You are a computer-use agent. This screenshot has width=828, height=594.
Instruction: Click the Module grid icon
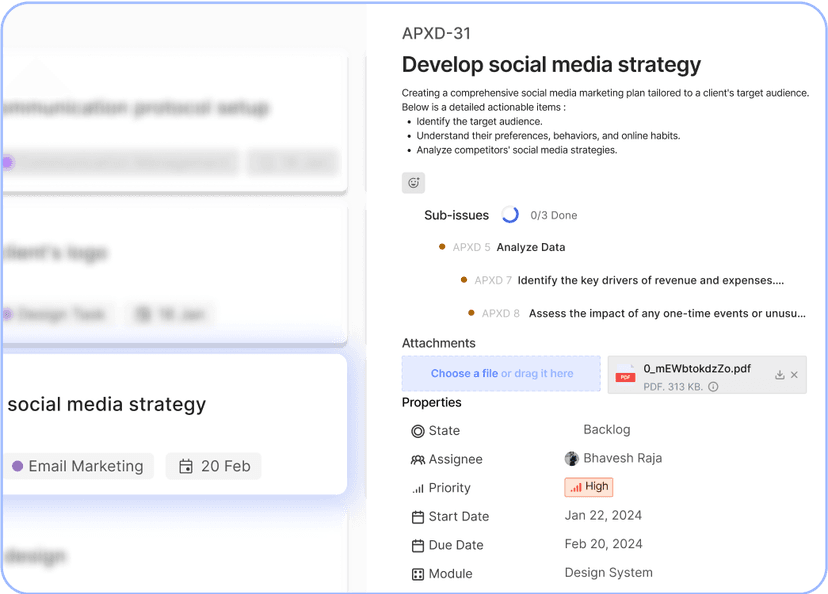tap(418, 575)
